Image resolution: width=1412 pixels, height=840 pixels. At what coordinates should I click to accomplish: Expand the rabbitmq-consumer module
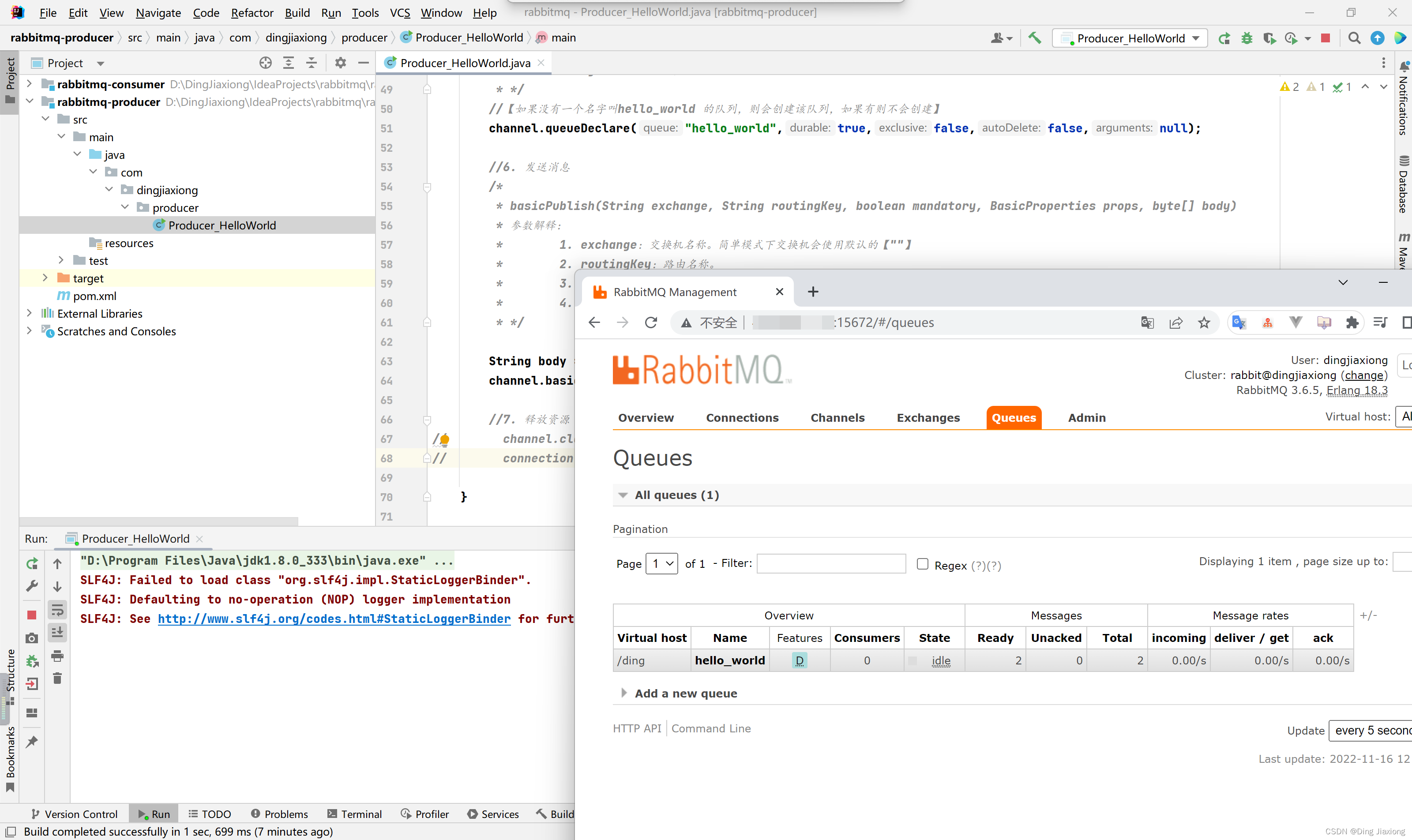(x=30, y=84)
